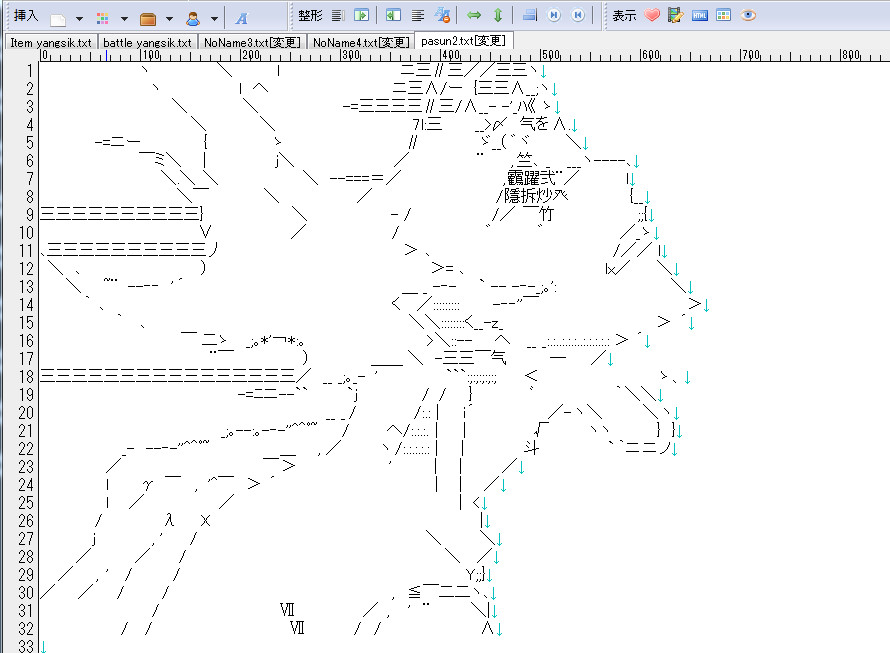Click the colored grid table icon
The height and width of the screenshot is (653, 890).
(x=724, y=16)
